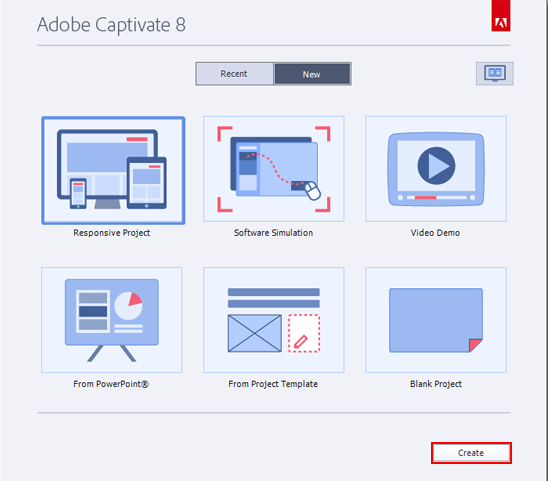Click the 'From PowerPoint®' text label
The image size is (548, 481).
click(x=111, y=384)
